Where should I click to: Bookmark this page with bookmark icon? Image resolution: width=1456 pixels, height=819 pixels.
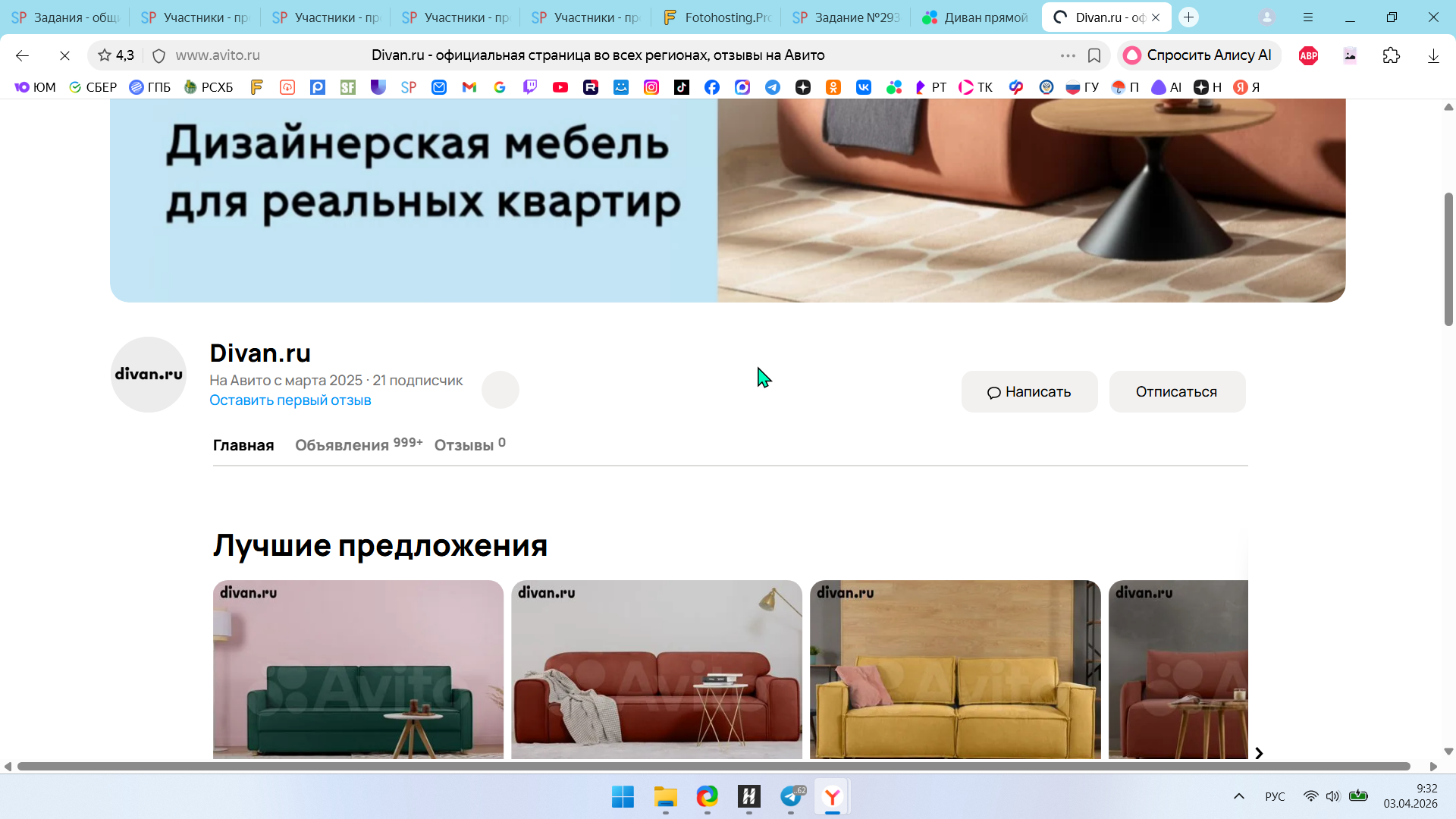pos(1094,55)
